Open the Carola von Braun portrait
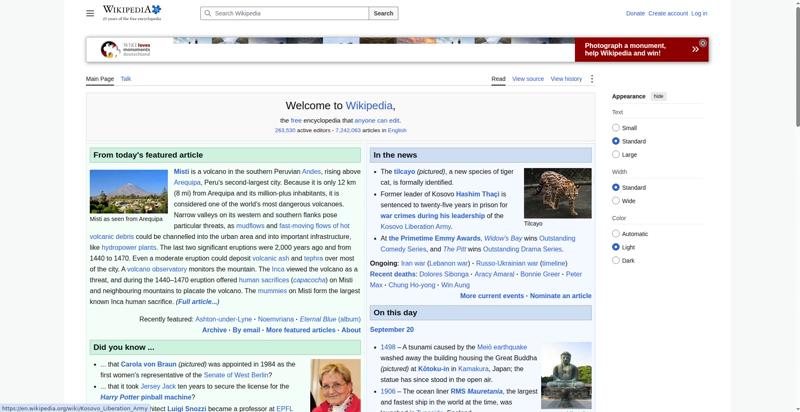This screenshot has width=800, height=412. 335,385
